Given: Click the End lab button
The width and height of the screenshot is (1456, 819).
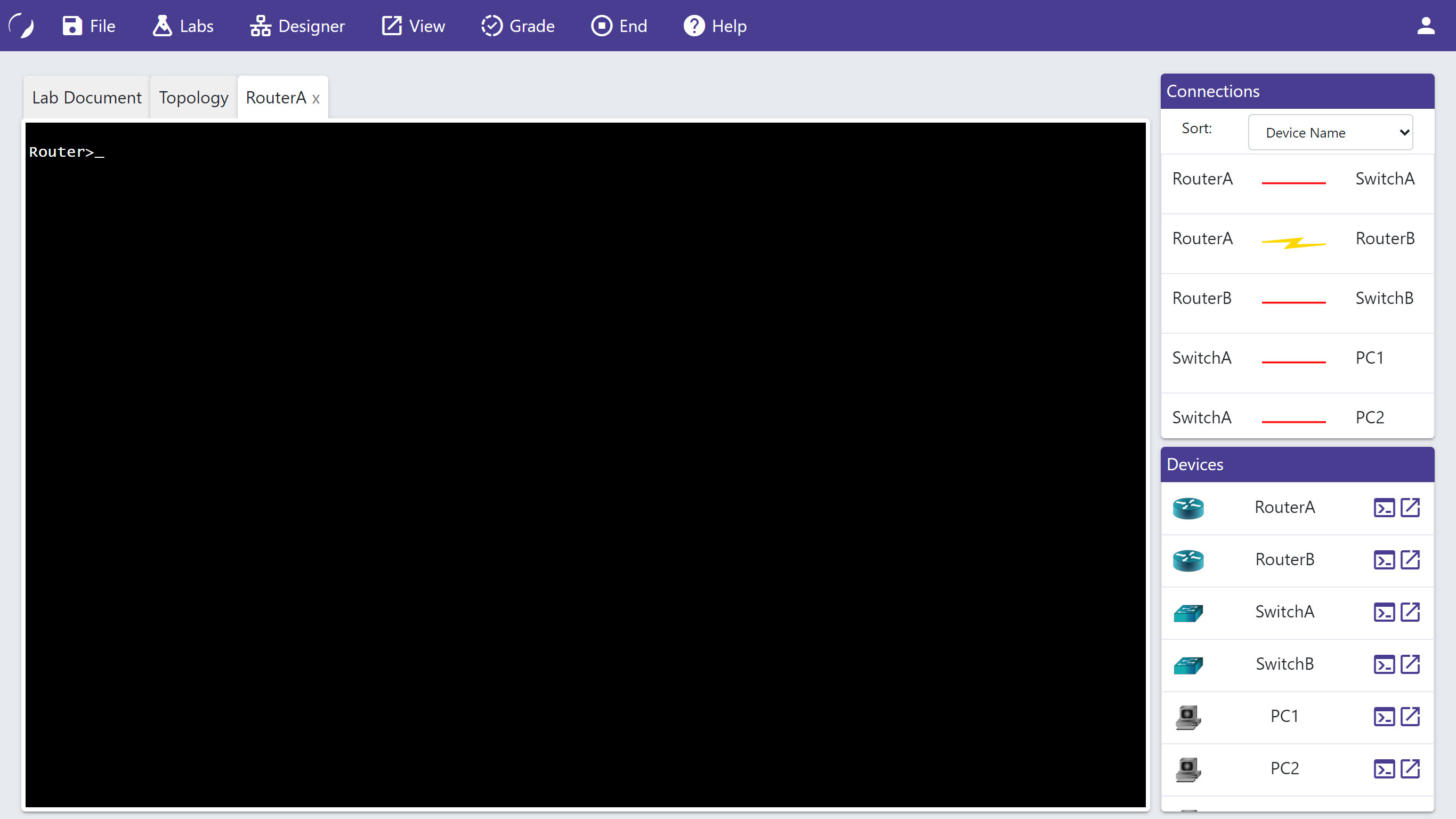Looking at the screenshot, I should pyautogui.click(x=619, y=26).
